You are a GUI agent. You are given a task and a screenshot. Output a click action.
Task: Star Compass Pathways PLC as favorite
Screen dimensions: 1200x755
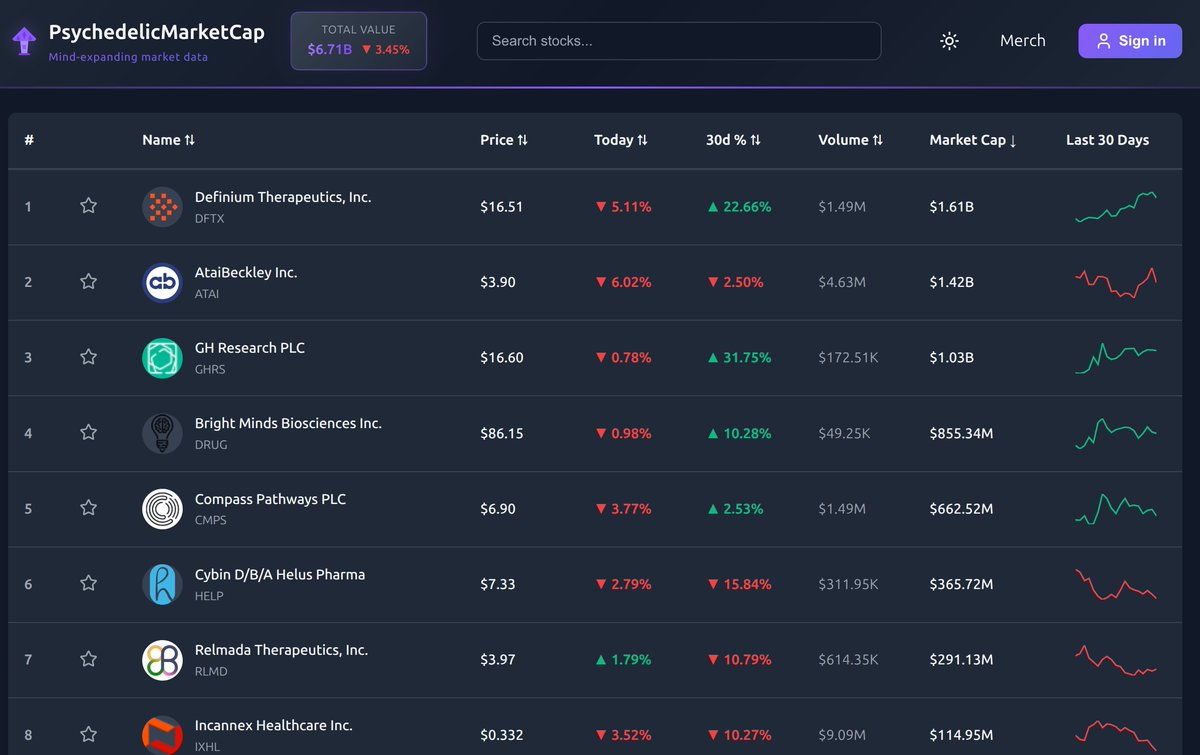point(88,508)
